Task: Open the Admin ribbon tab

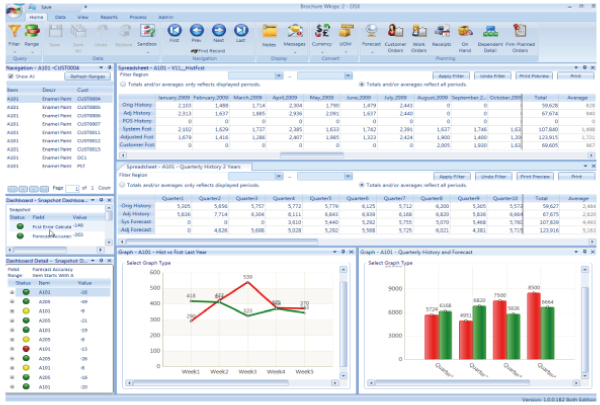Action: coord(166,17)
